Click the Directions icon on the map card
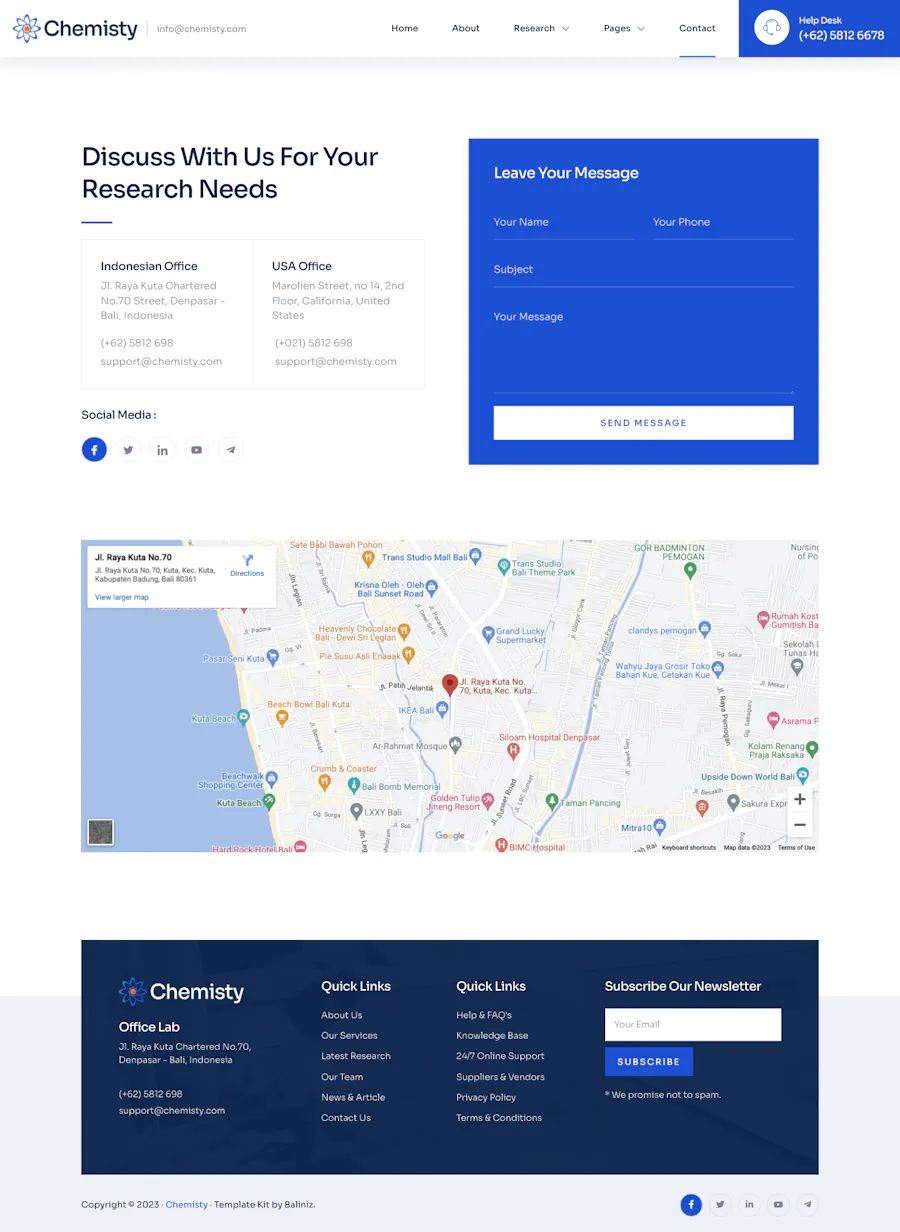Viewport: 900px width, 1232px height. (x=247, y=561)
